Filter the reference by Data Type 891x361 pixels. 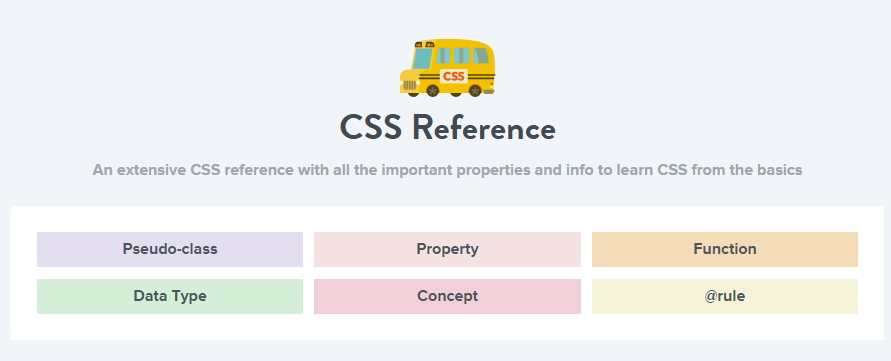[170, 296]
